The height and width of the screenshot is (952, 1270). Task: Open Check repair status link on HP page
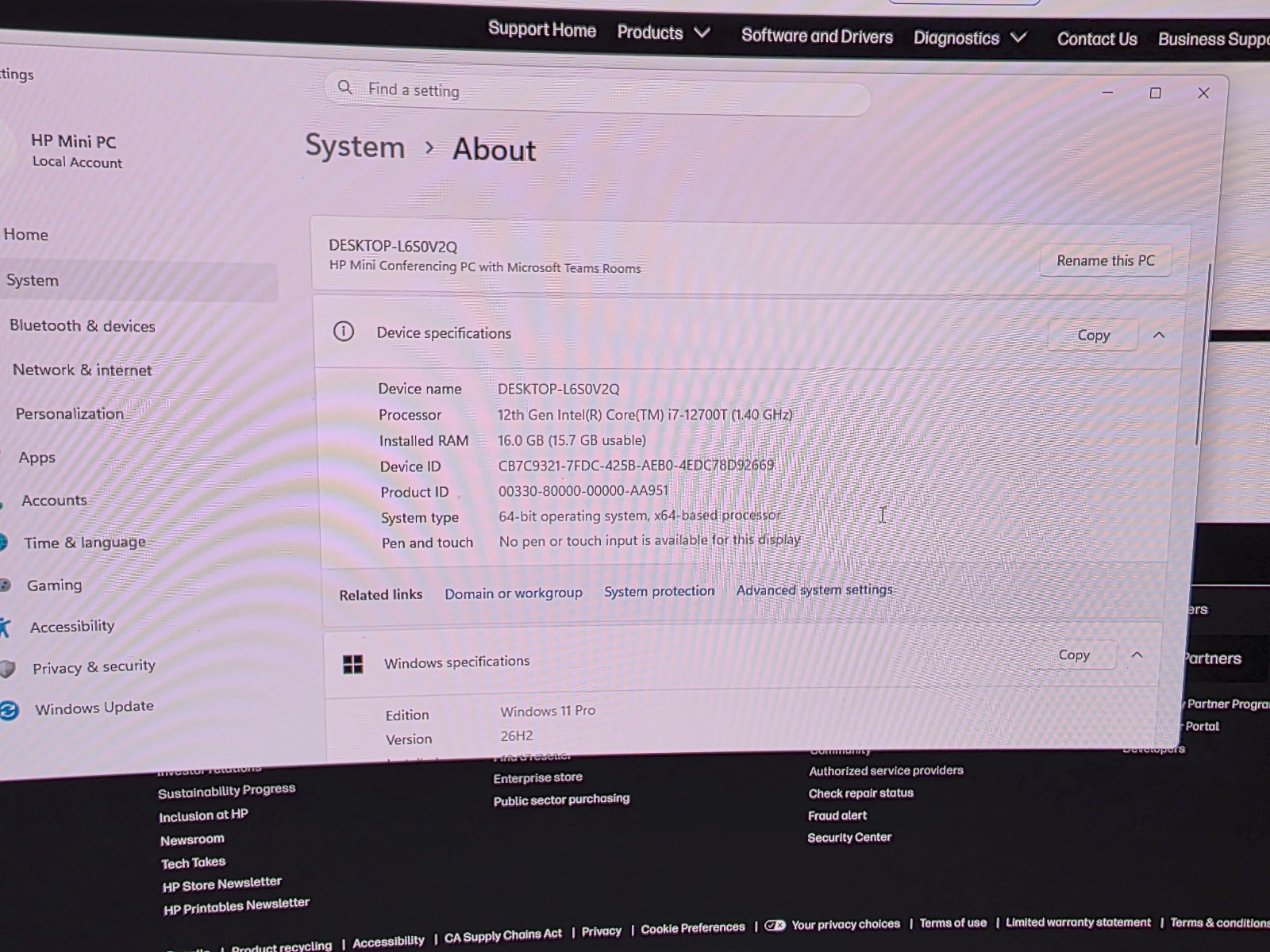point(860,793)
